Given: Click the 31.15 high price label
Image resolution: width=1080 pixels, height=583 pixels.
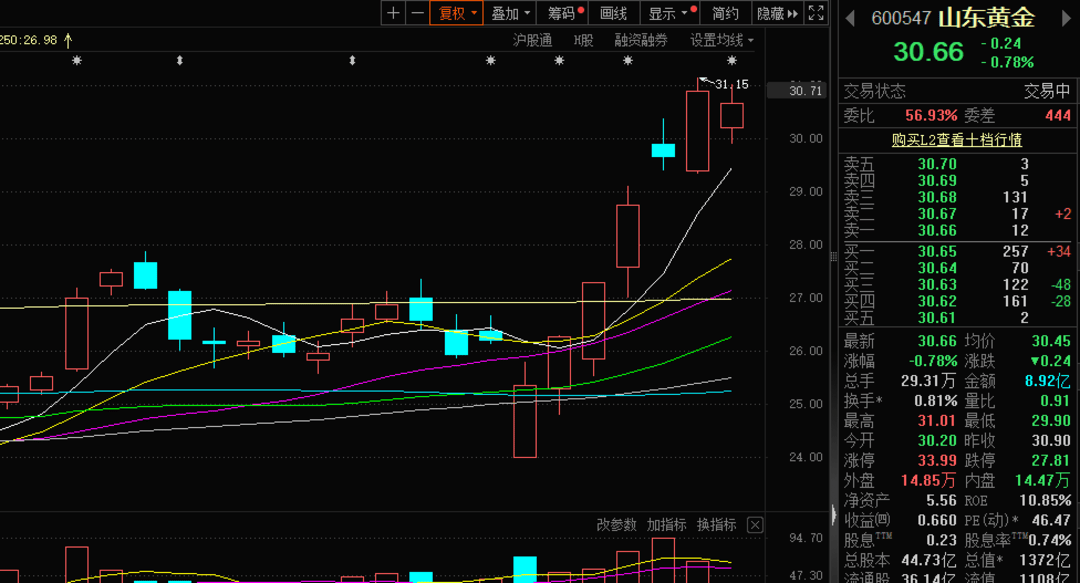Looking at the screenshot, I should tap(731, 84).
